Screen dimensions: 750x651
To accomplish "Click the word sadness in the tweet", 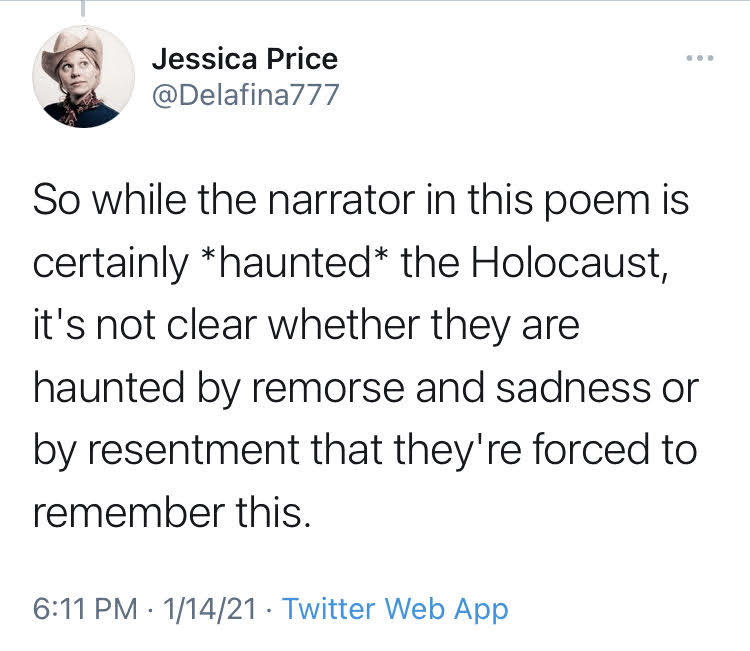I will 573,388.
